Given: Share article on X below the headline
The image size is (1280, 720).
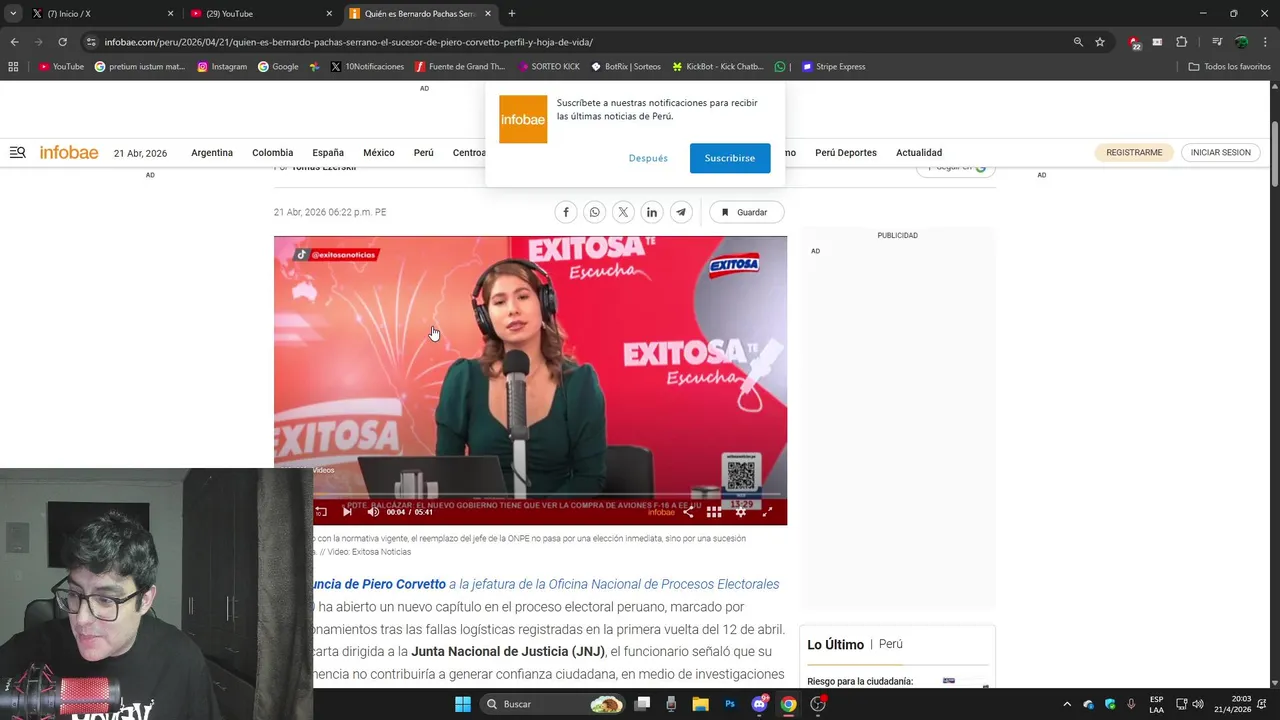Looking at the screenshot, I should click(x=623, y=212).
